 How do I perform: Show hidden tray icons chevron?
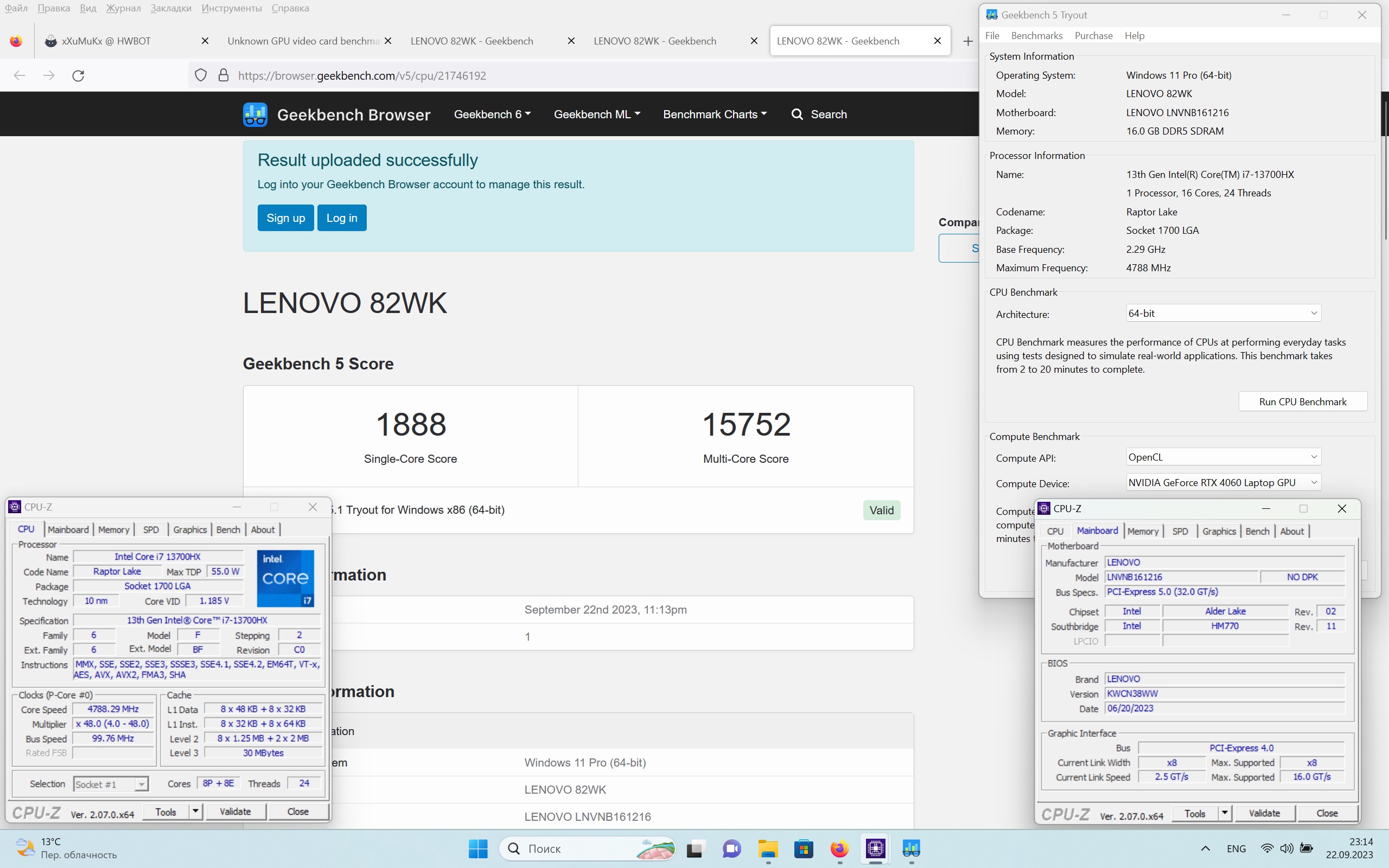1205,848
